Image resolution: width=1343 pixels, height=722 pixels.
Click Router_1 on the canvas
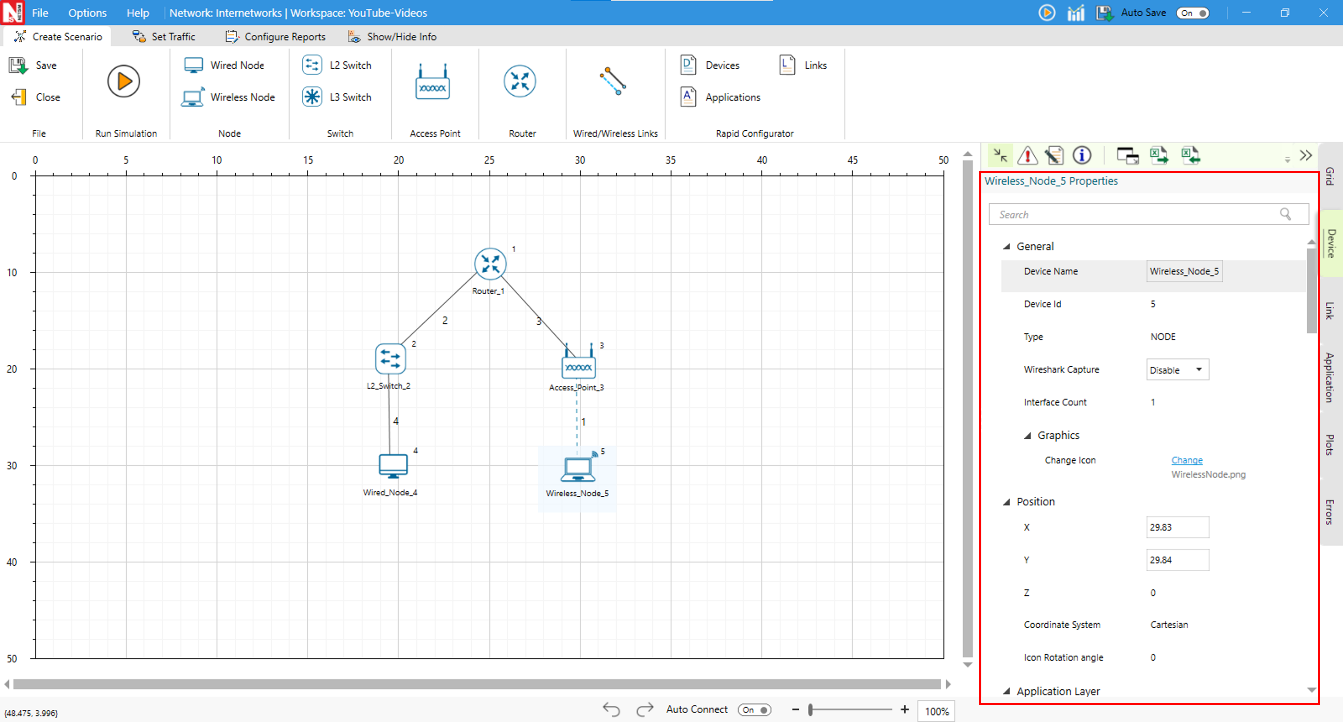coord(490,264)
